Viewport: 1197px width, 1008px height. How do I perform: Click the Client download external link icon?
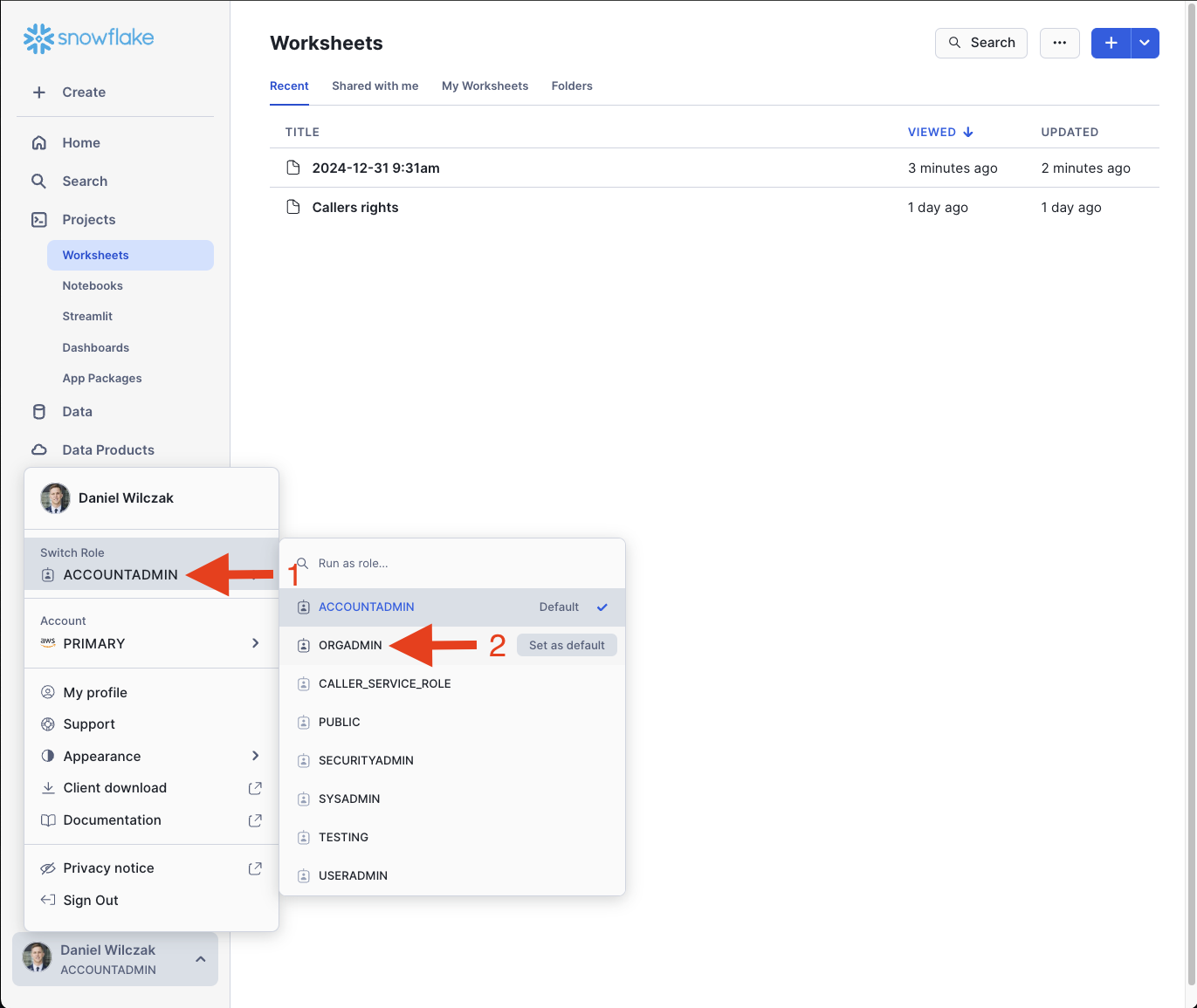[x=255, y=788]
